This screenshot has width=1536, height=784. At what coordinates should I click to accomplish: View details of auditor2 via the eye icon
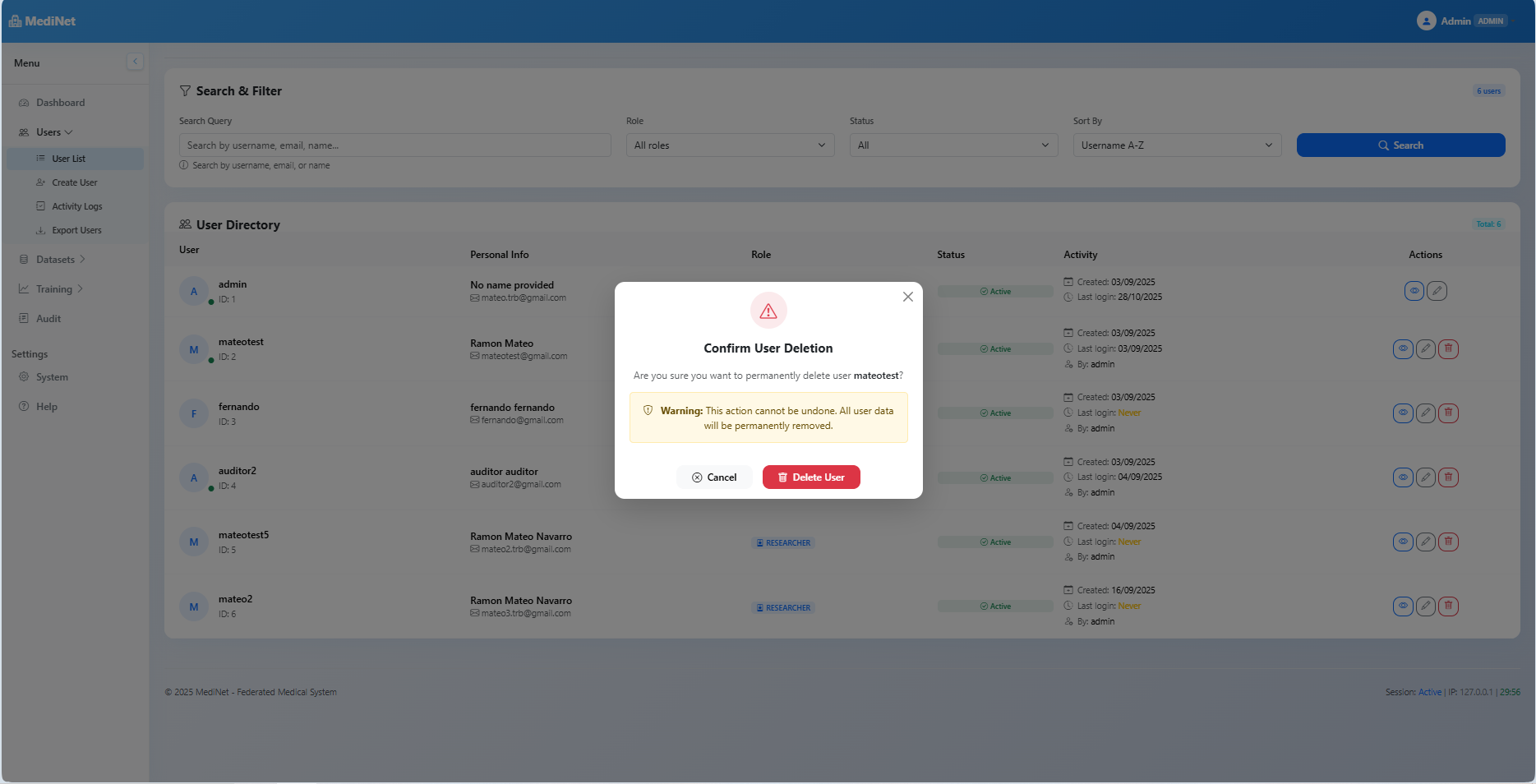click(x=1402, y=477)
